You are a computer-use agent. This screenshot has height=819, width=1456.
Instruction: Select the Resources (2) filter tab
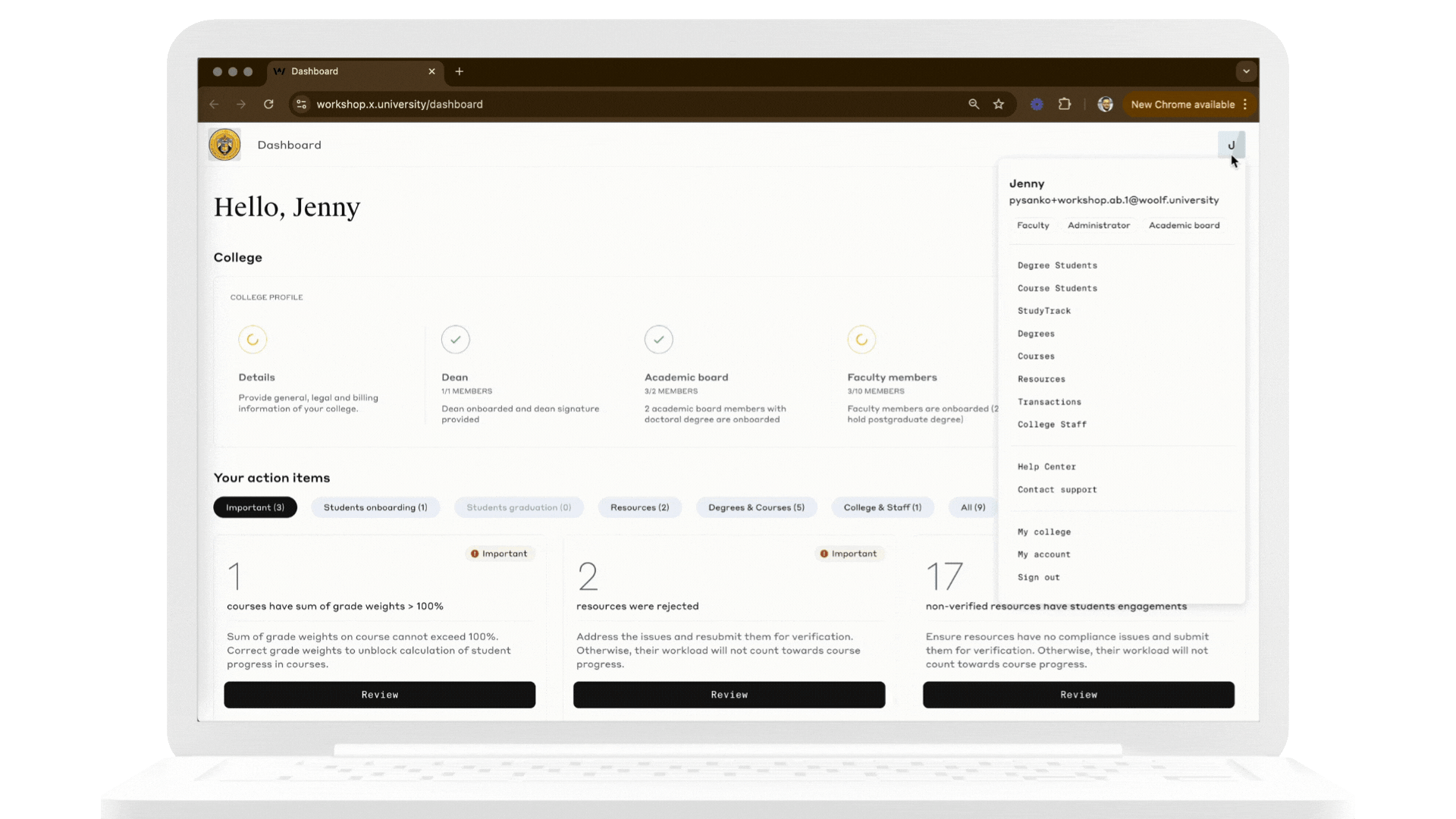(639, 507)
